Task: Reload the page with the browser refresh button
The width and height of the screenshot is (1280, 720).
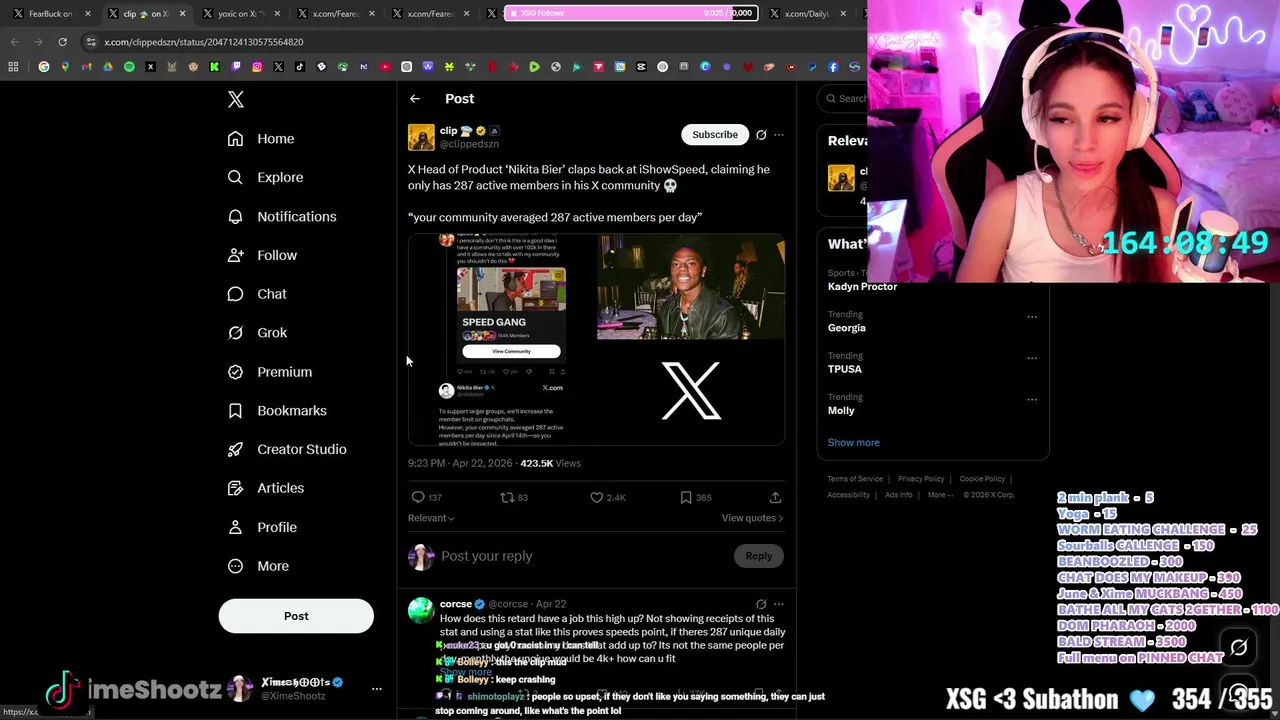Action: (62, 42)
